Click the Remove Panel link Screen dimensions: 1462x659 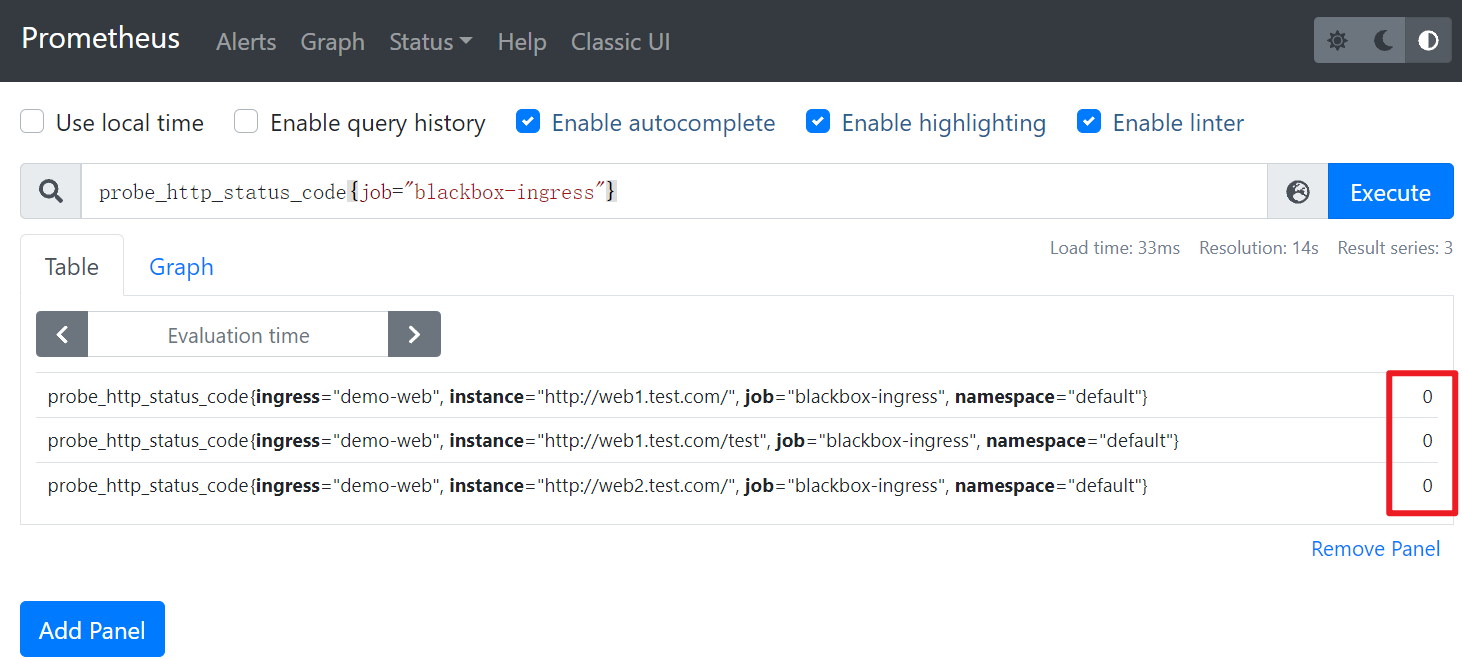coord(1375,549)
